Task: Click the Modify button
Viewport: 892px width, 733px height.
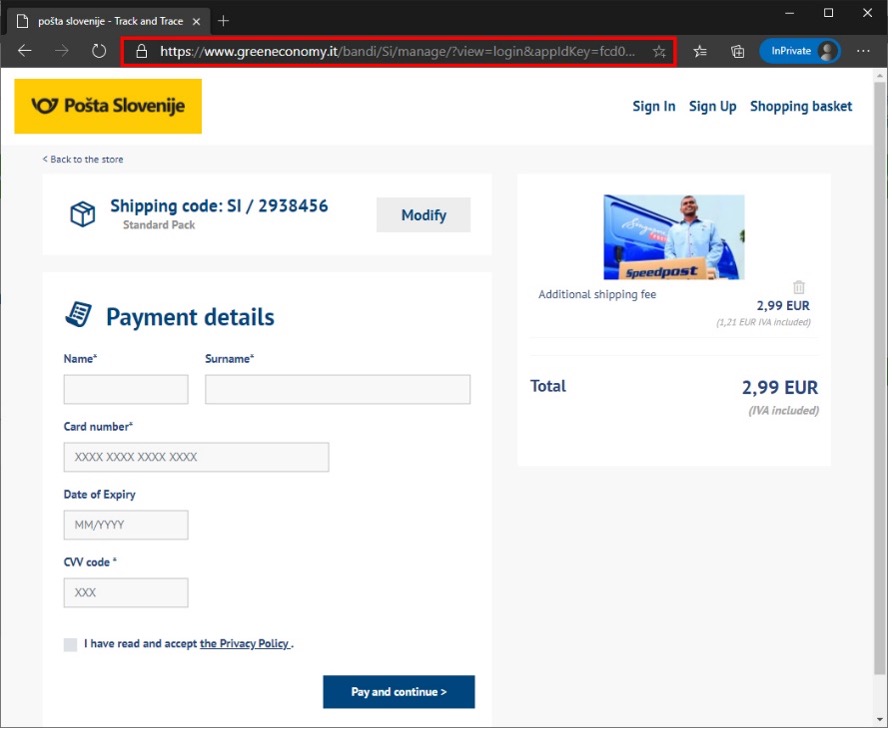Action: [423, 215]
